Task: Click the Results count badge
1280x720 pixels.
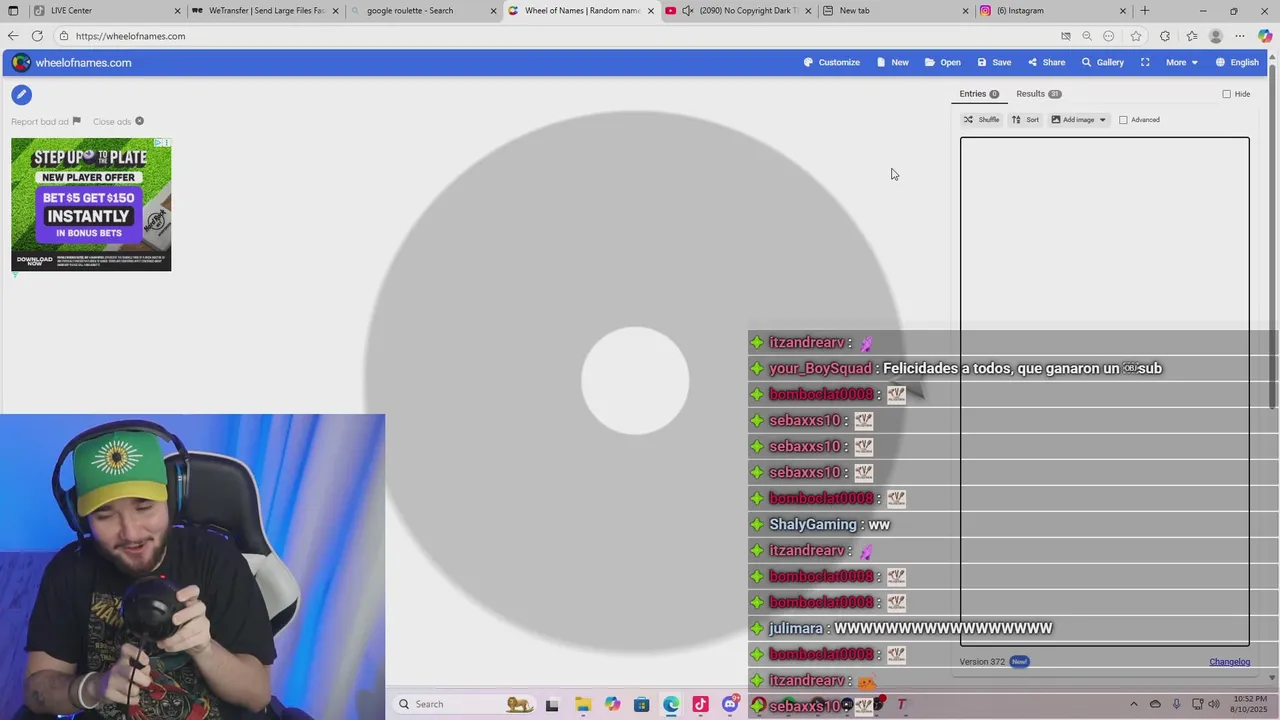Action: click(1054, 94)
